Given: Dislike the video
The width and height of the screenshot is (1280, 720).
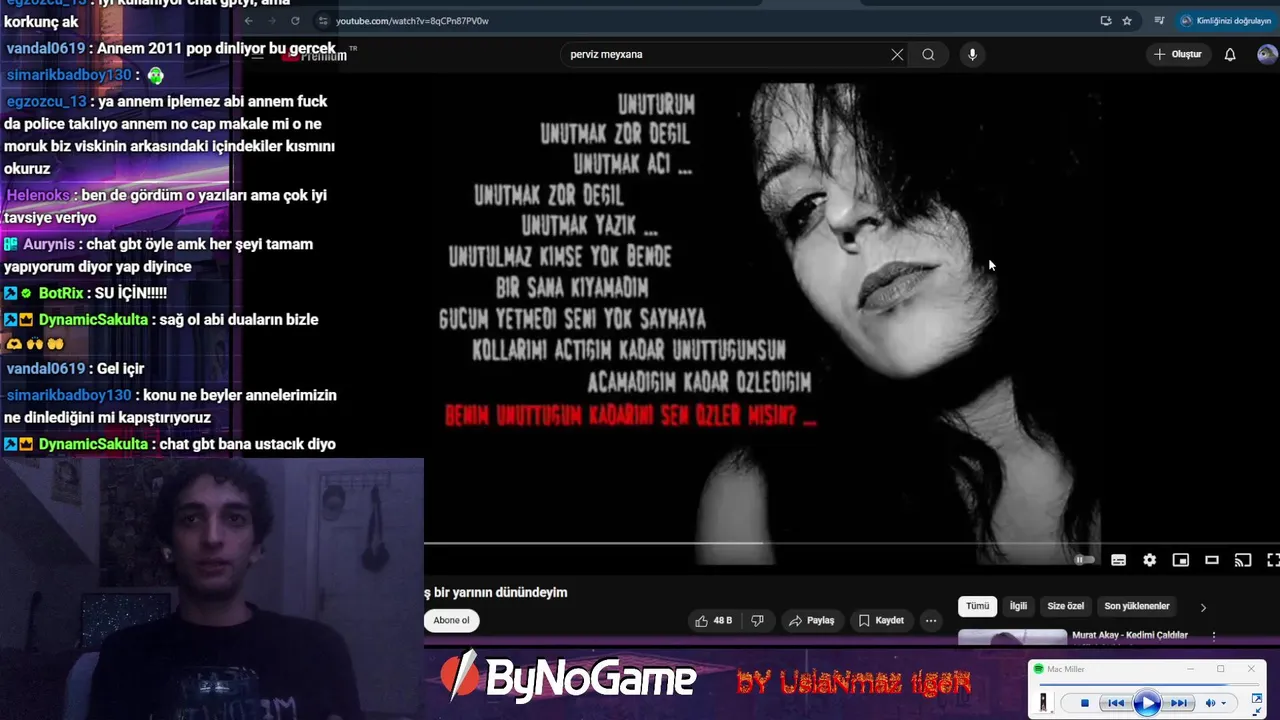Looking at the screenshot, I should 757,621.
